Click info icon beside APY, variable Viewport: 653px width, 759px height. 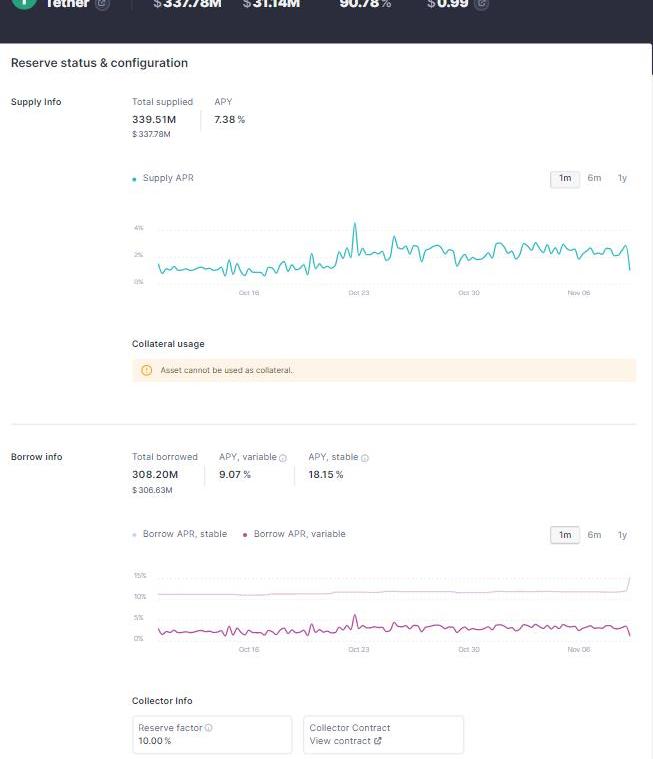click(283, 458)
